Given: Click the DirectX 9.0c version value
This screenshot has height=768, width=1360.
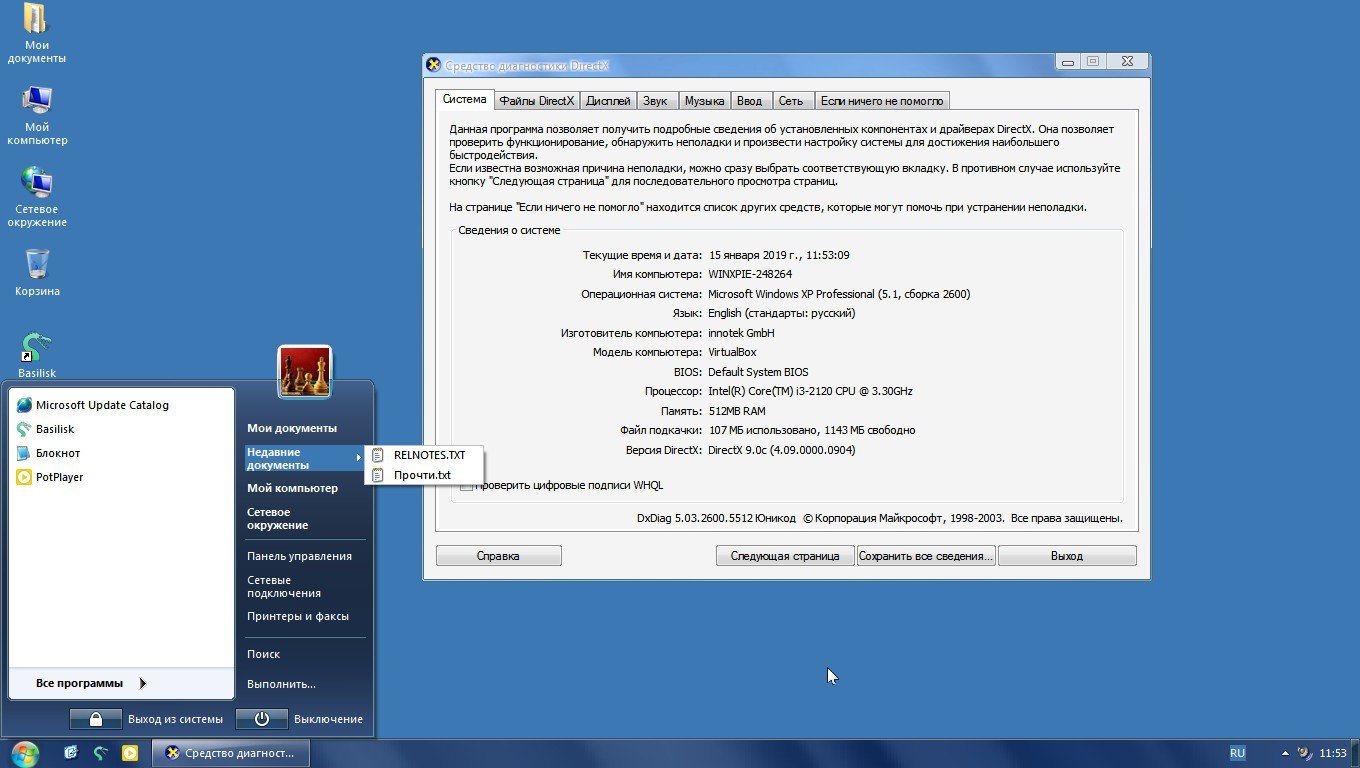Looking at the screenshot, I should pos(781,450).
